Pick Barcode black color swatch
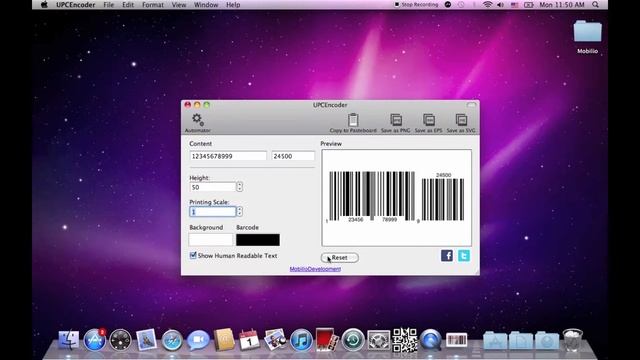 tap(258, 240)
